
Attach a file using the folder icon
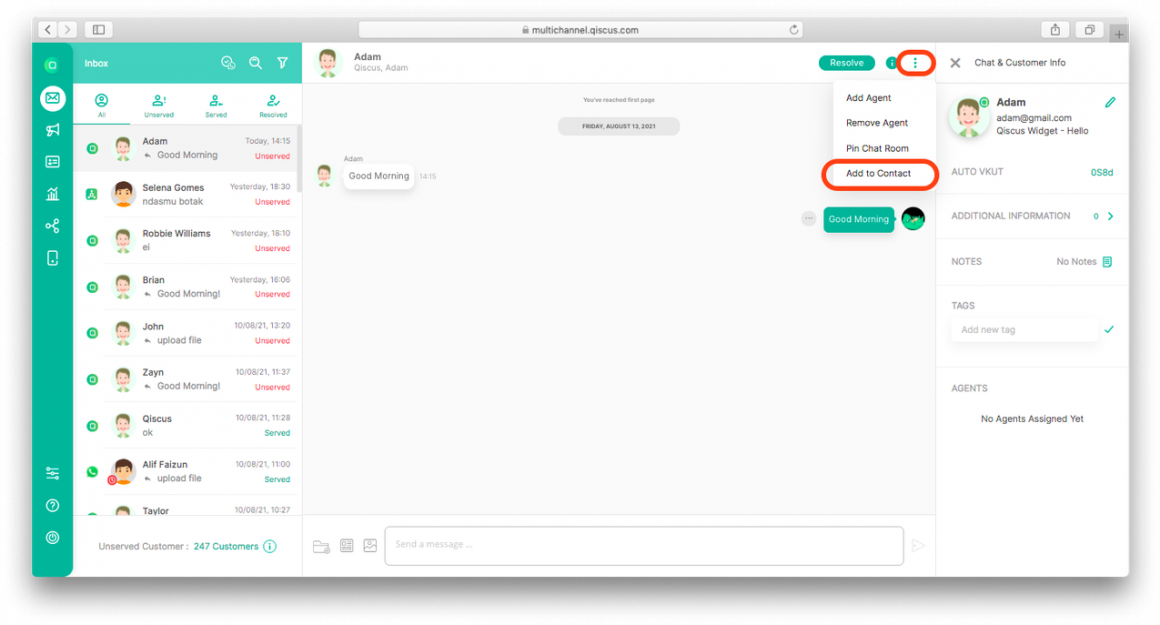tap(320, 545)
